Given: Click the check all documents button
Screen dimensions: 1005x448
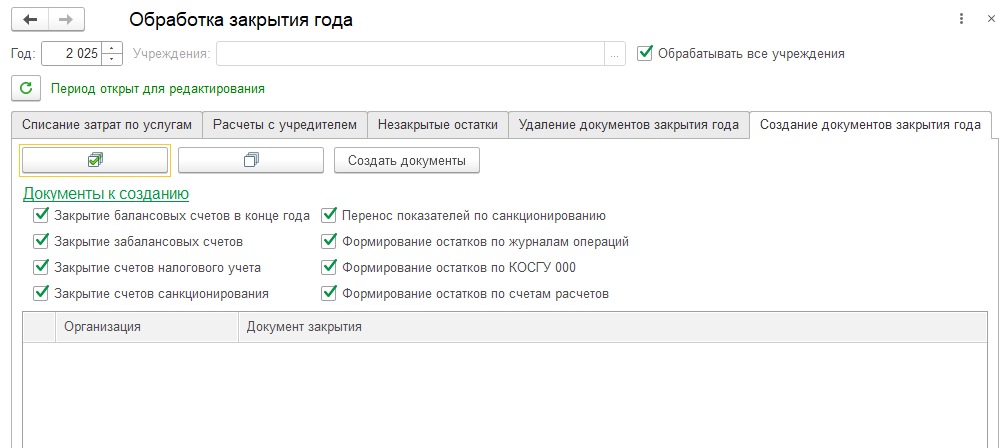Looking at the screenshot, I should (x=96, y=160).
